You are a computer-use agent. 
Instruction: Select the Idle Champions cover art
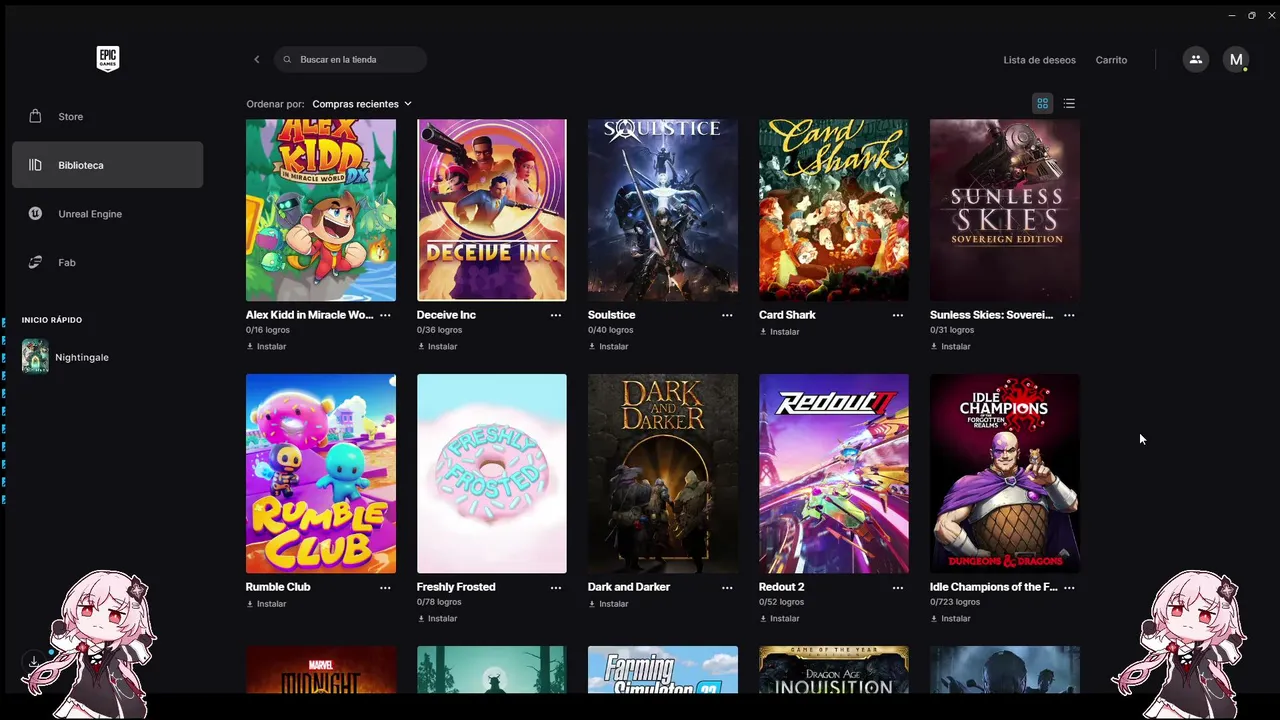[x=1005, y=474]
